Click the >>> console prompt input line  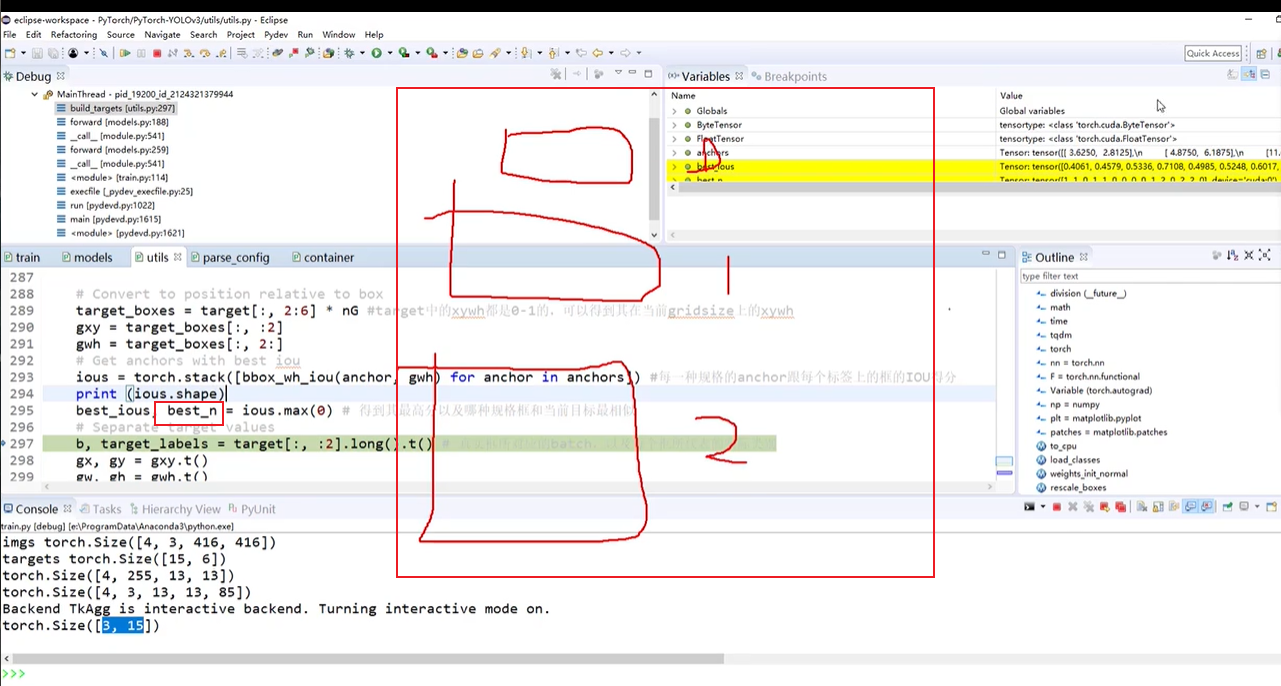tap(640, 675)
